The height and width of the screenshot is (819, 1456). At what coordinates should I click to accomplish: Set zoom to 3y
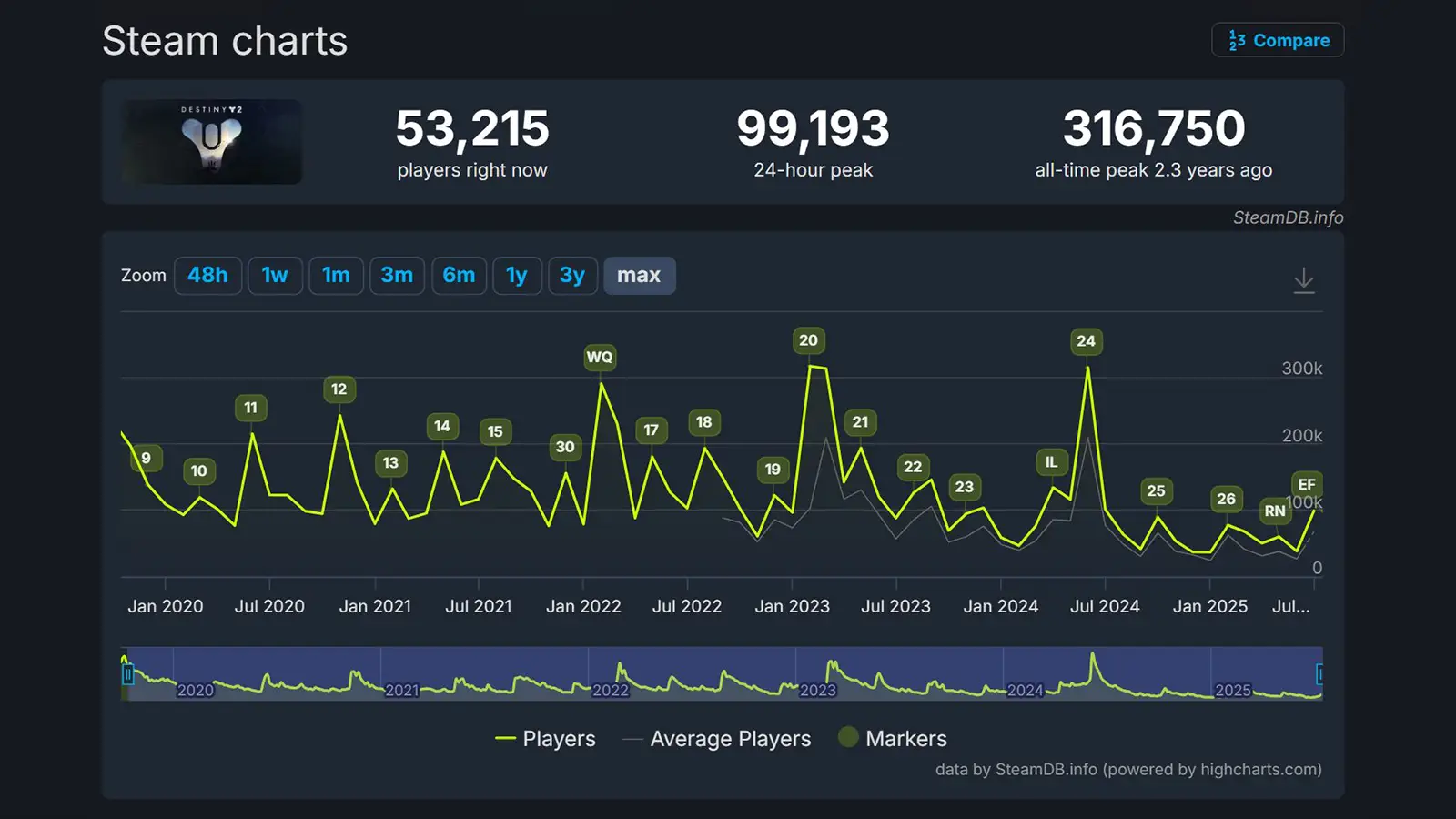tap(572, 275)
